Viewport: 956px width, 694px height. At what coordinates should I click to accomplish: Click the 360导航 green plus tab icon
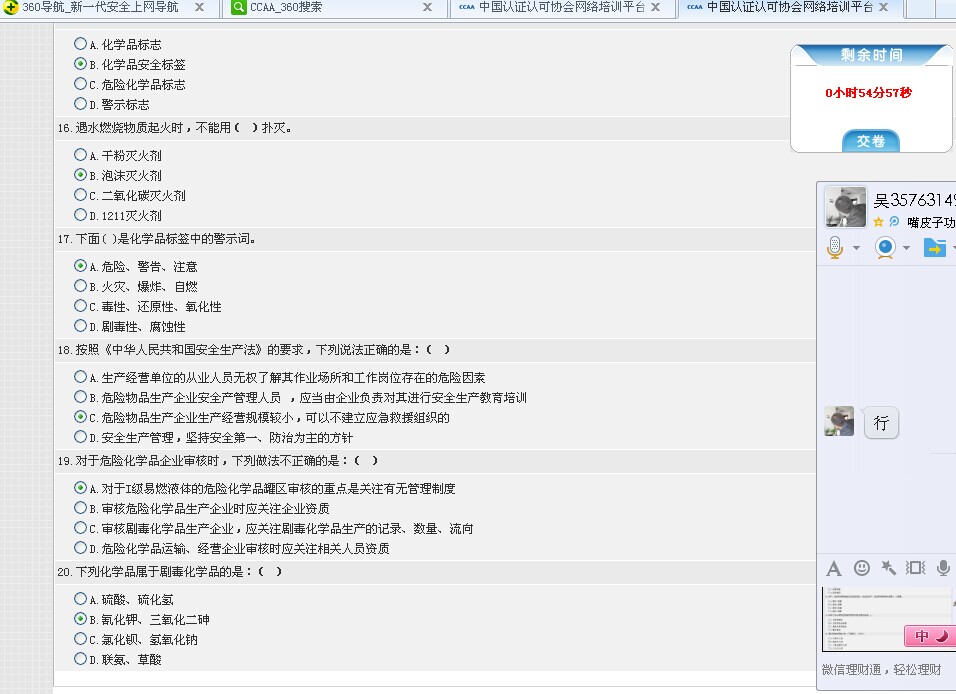(x=11, y=7)
